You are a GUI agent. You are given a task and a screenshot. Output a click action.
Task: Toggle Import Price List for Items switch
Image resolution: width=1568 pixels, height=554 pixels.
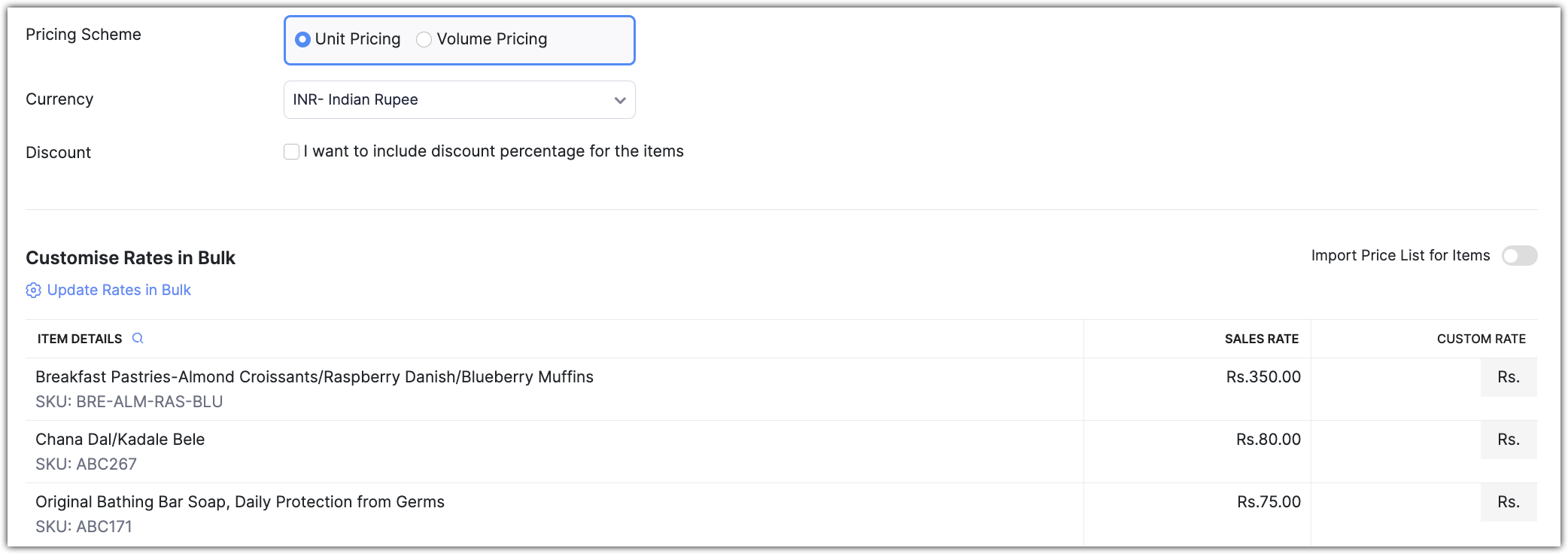(1519, 256)
